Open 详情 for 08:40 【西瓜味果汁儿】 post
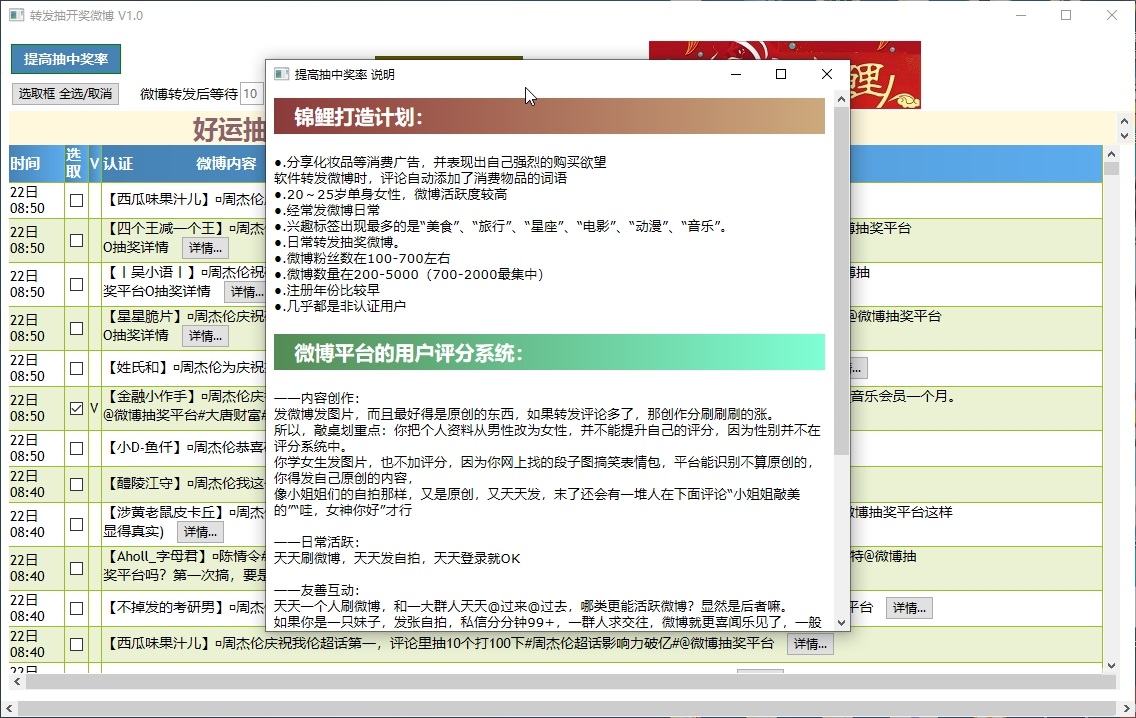The width and height of the screenshot is (1136, 718). [x=810, y=644]
